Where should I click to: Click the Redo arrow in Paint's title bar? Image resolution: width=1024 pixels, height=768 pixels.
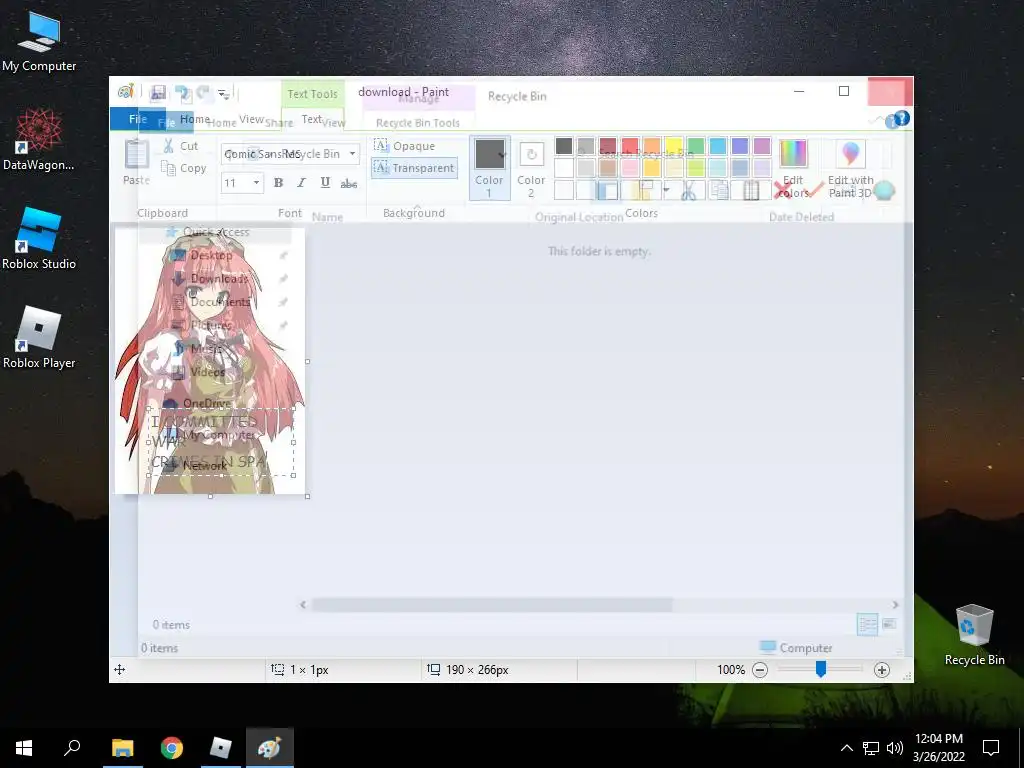click(x=203, y=93)
